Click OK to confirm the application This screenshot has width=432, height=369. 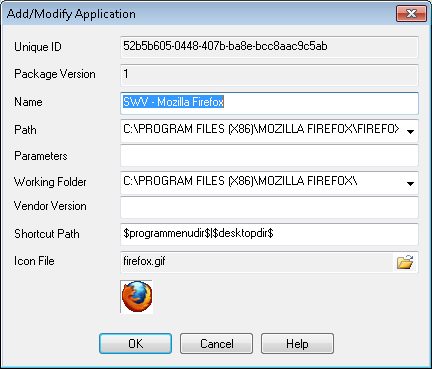(135, 343)
